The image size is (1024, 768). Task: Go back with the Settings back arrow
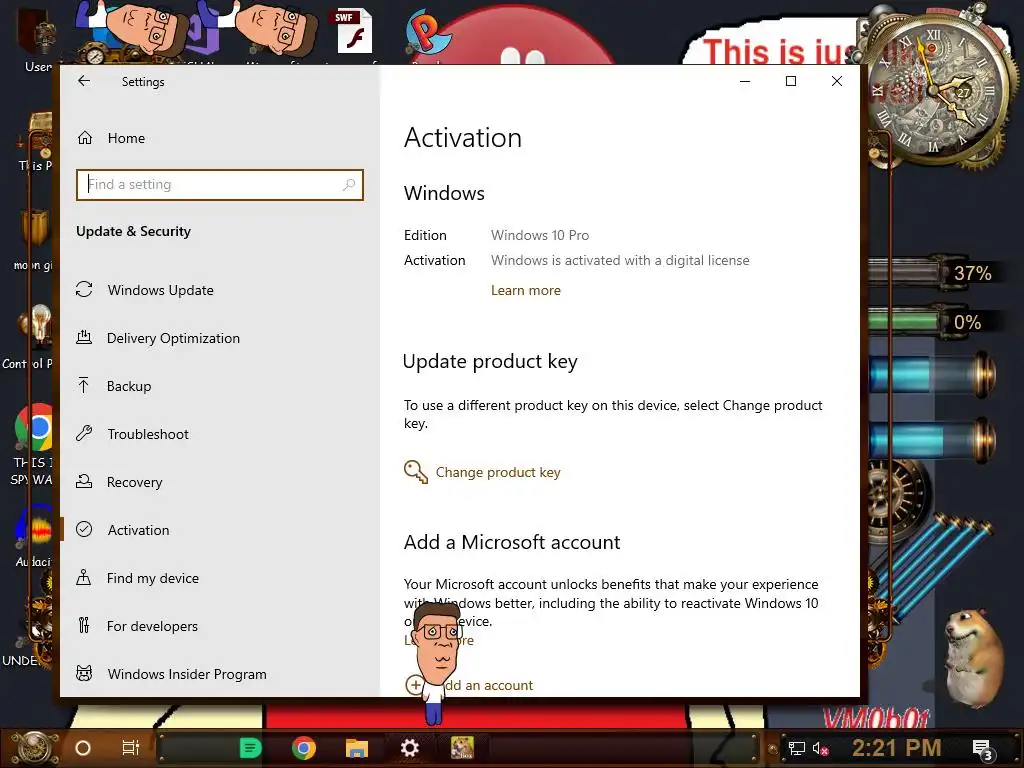point(84,81)
